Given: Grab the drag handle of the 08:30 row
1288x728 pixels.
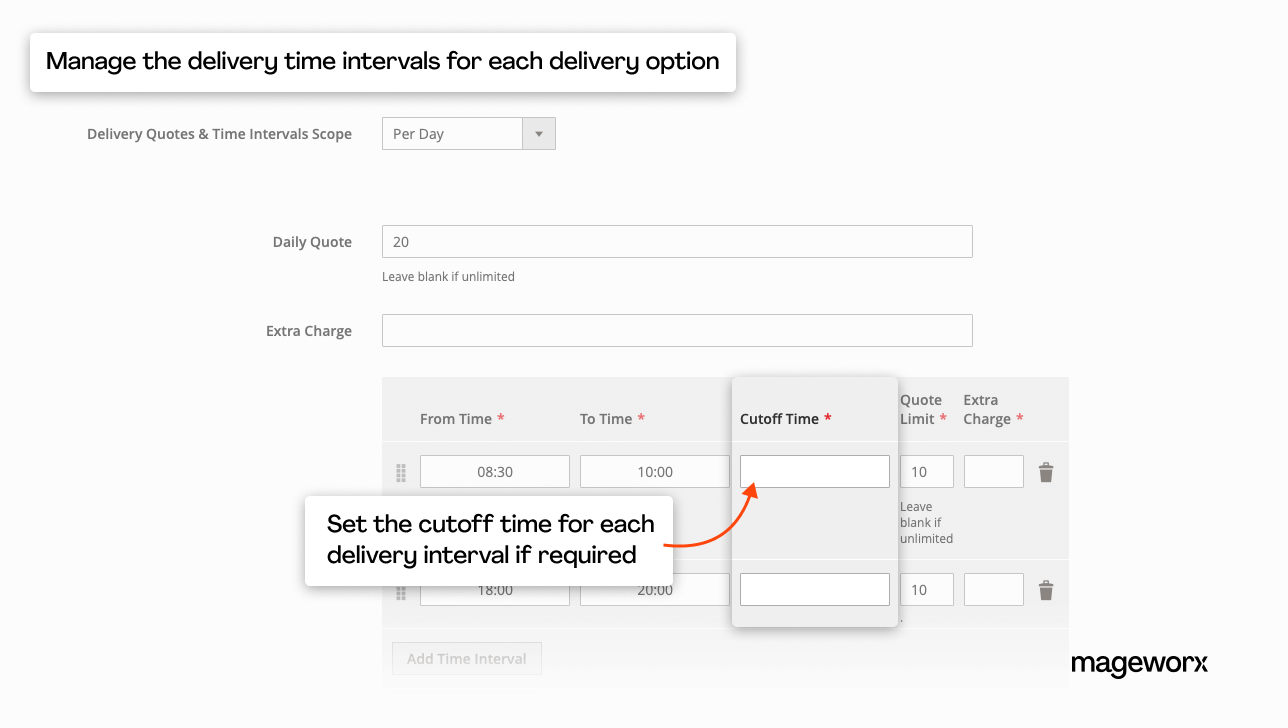Looking at the screenshot, I should (401, 472).
